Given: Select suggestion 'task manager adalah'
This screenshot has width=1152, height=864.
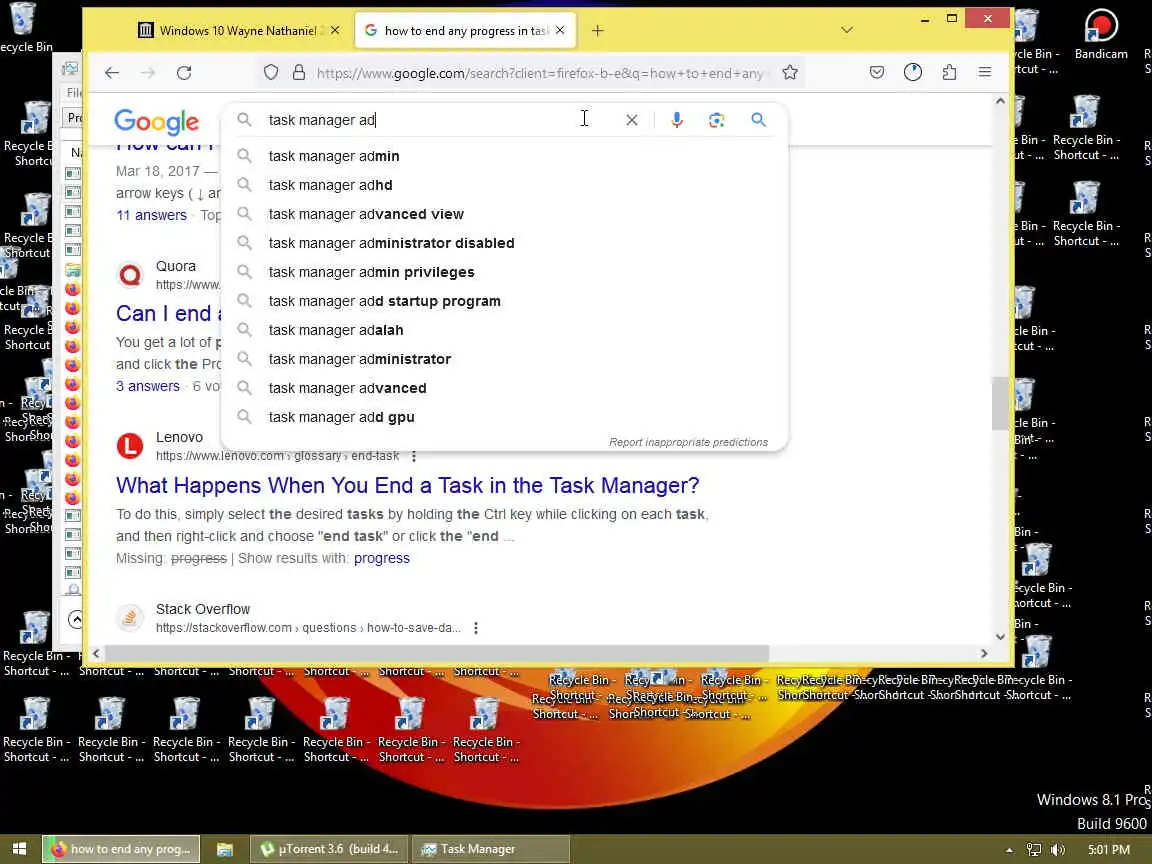Looking at the screenshot, I should point(504,330).
